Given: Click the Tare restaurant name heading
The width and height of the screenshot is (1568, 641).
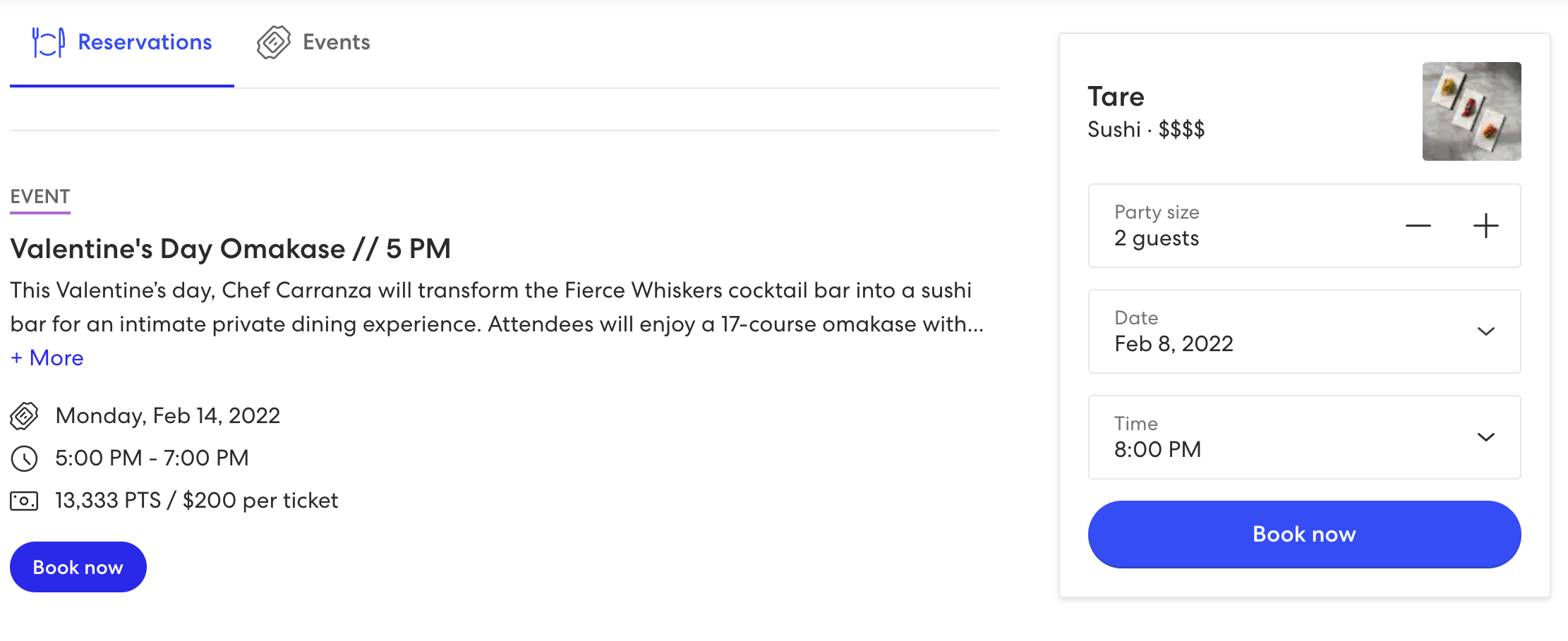Looking at the screenshot, I should tap(1116, 97).
